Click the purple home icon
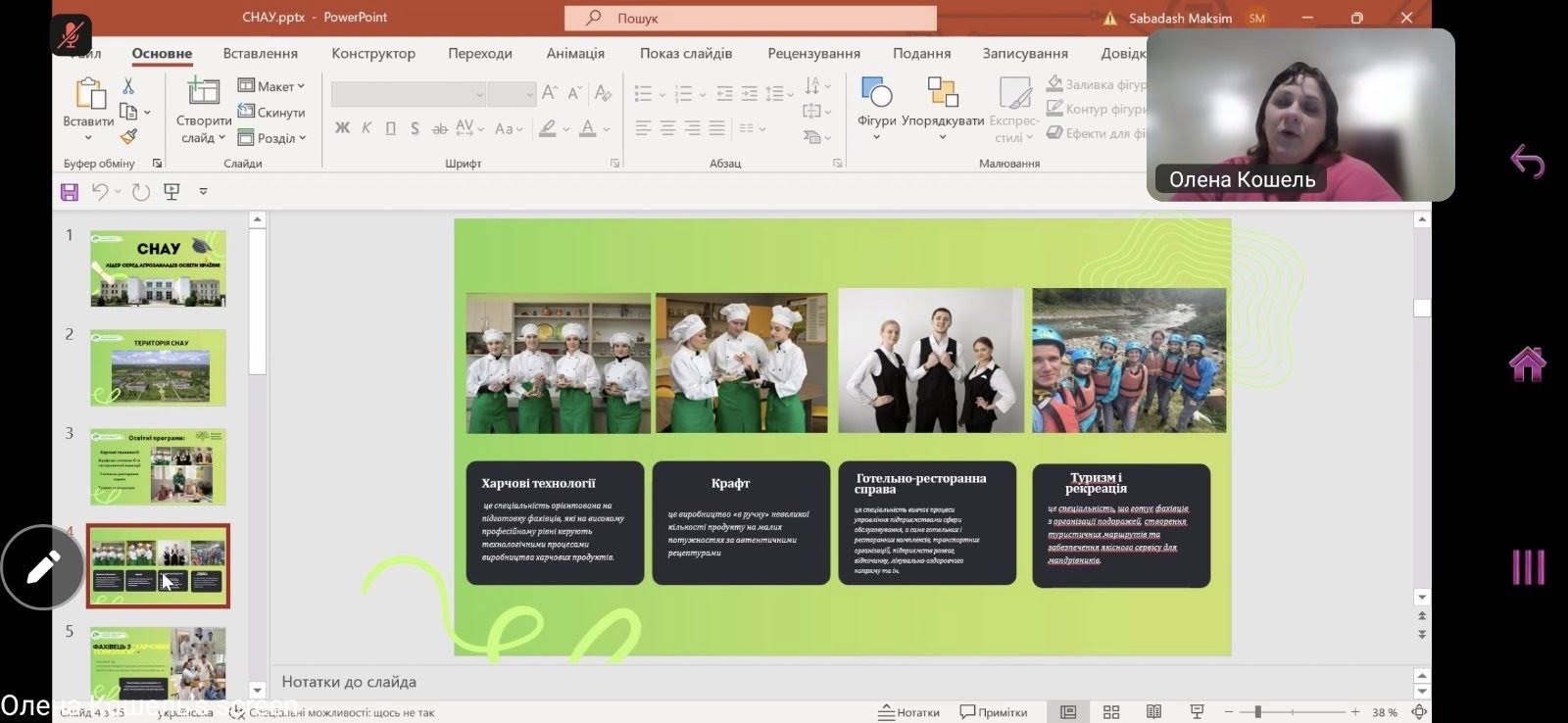 tap(1527, 364)
